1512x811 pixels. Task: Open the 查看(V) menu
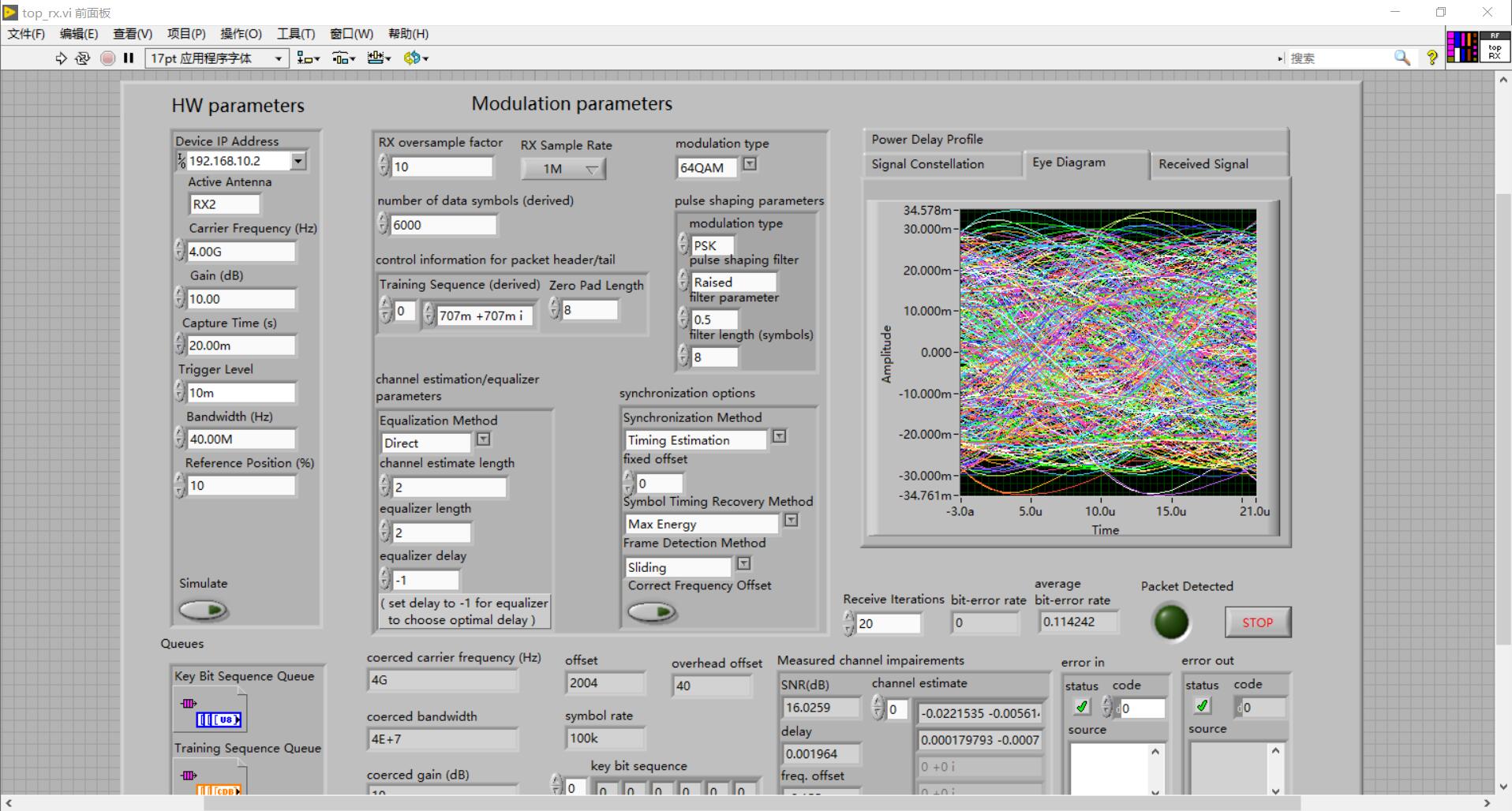point(133,34)
